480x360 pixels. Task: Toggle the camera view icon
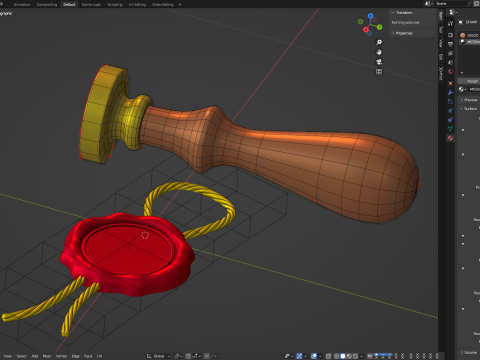click(x=379, y=62)
